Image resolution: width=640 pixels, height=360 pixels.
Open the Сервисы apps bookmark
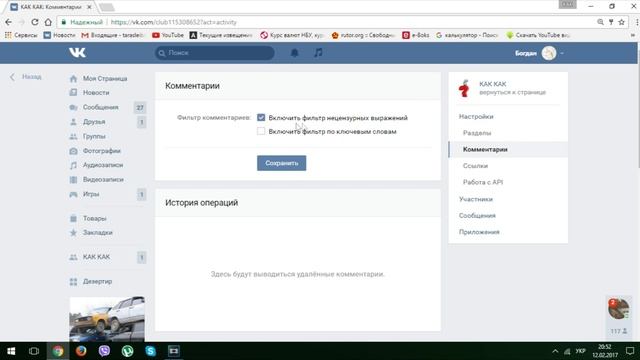coord(21,35)
